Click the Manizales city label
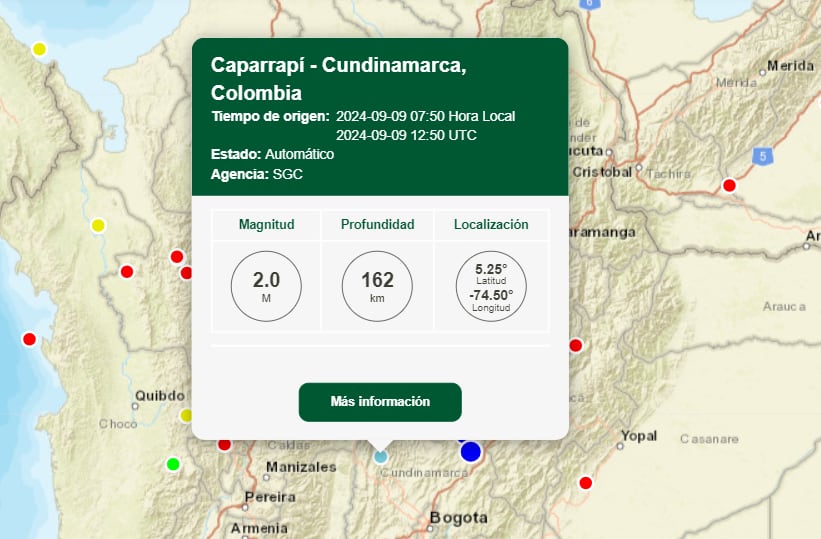821x539 pixels. (x=301, y=467)
